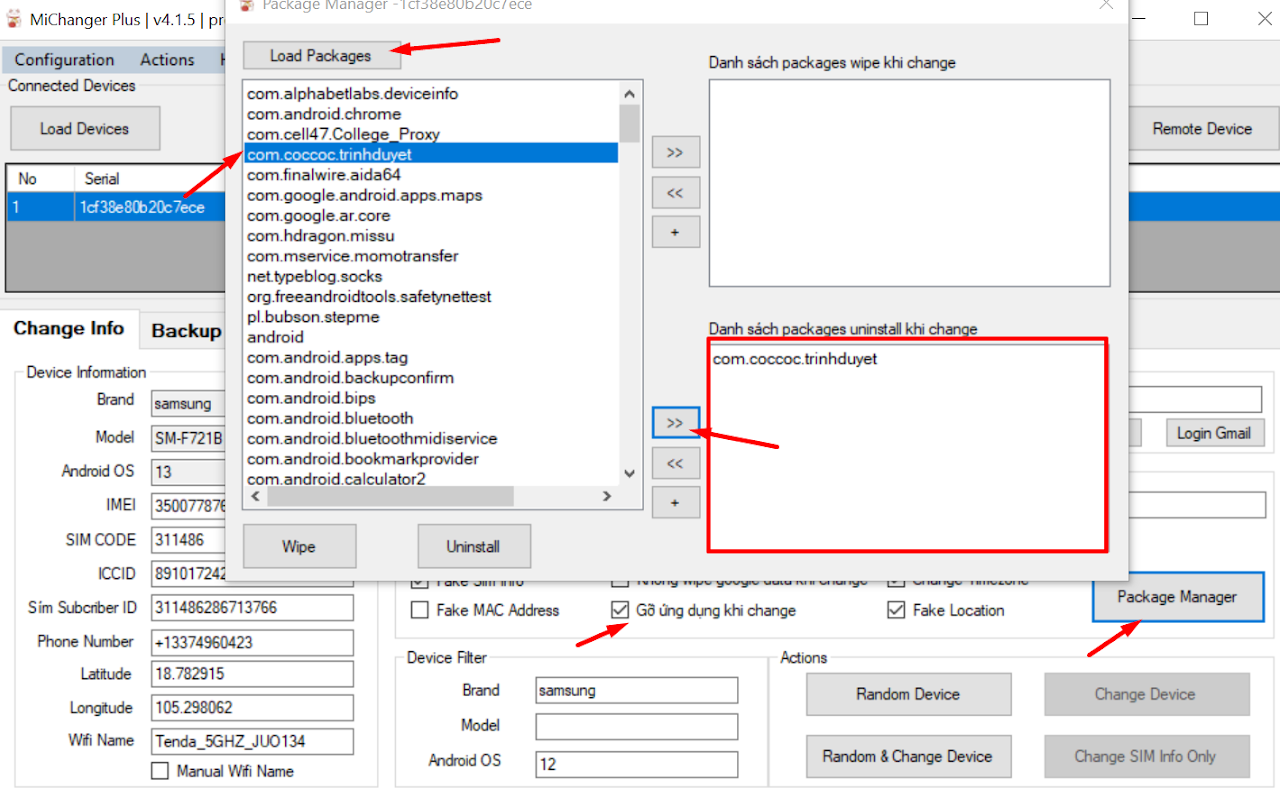This screenshot has width=1280, height=798.
Task: Click the Wifi Name input field
Action: (x=252, y=741)
